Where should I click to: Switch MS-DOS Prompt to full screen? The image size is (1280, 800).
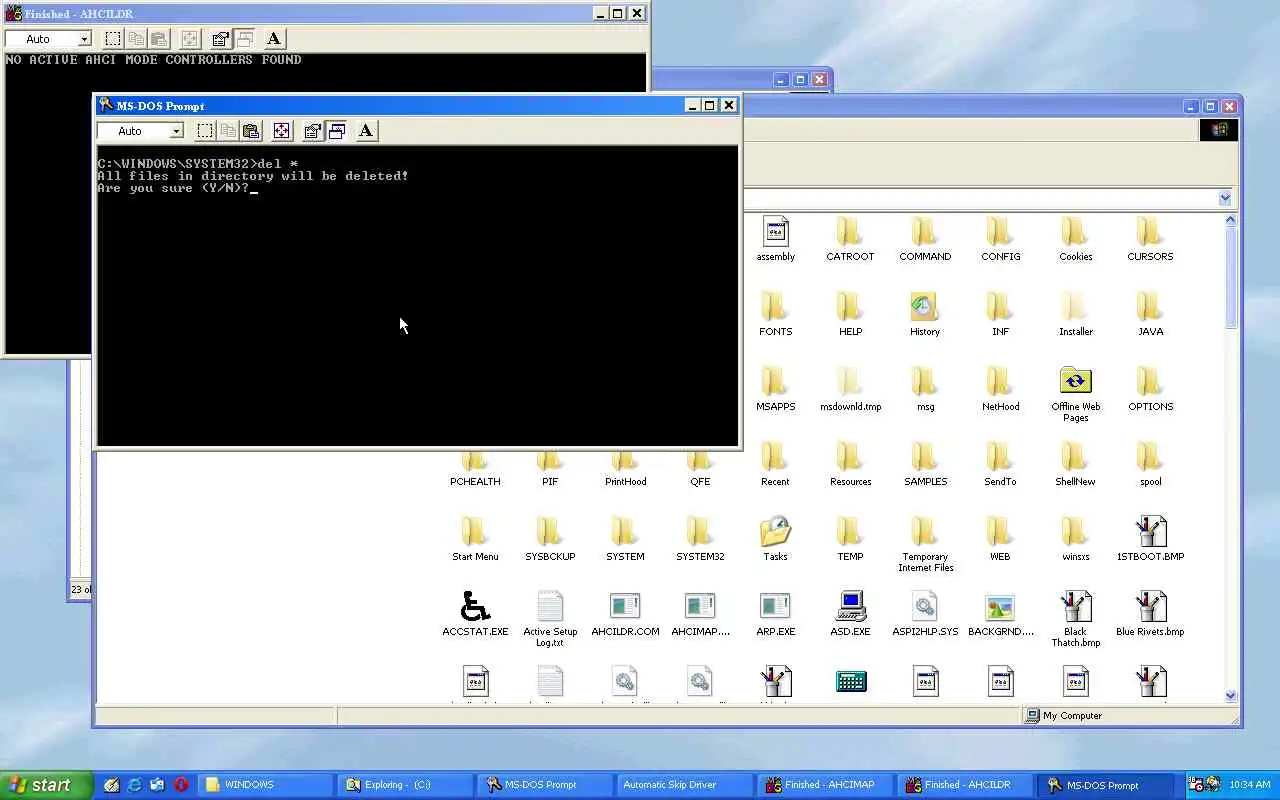(x=282, y=131)
